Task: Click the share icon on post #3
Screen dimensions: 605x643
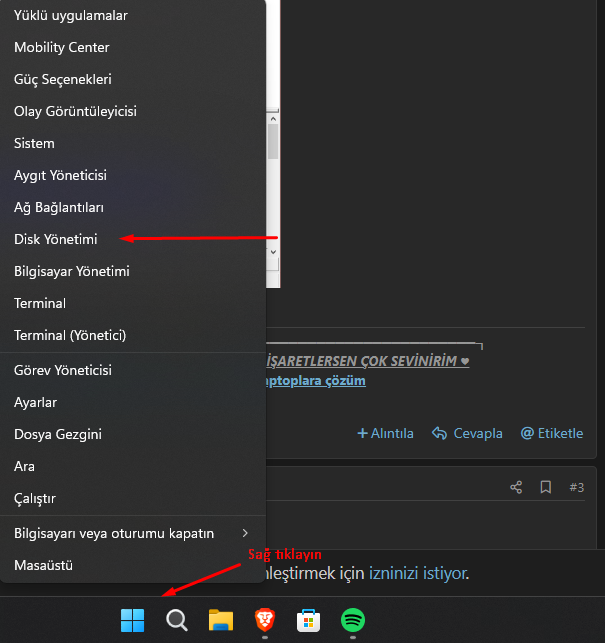Action: pyautogui.click(x=516, y=487)
